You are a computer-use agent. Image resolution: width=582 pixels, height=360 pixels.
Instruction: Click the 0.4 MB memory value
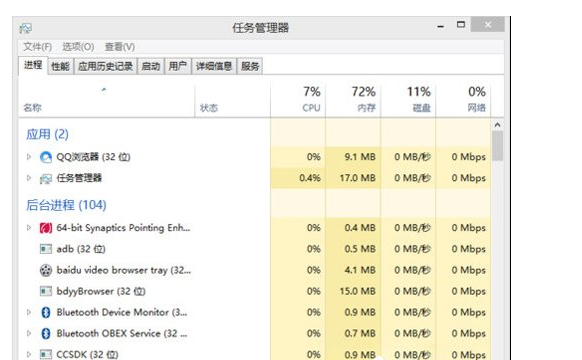tap(360, 228)
